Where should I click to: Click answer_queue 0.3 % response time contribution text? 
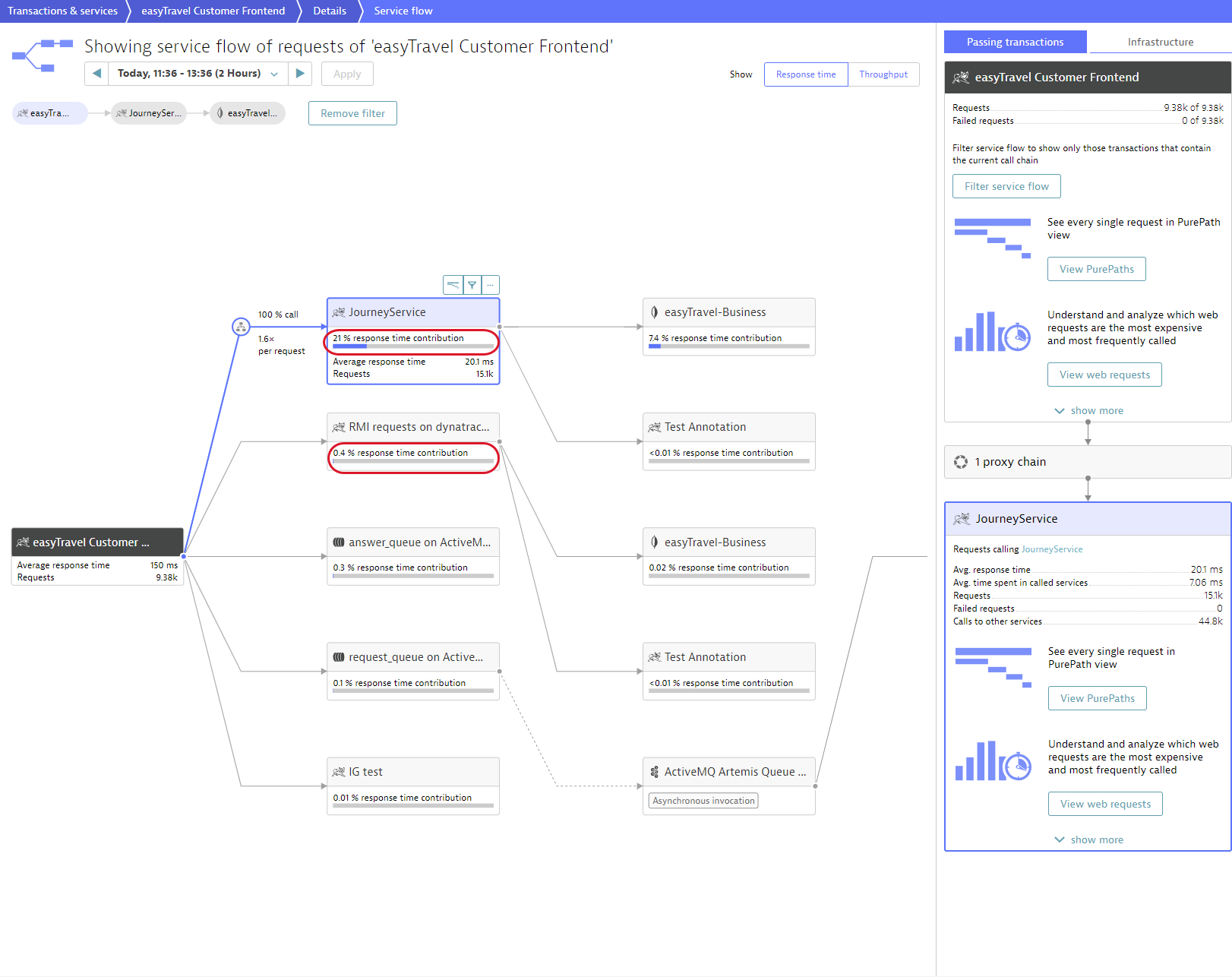tap(400, 568)
